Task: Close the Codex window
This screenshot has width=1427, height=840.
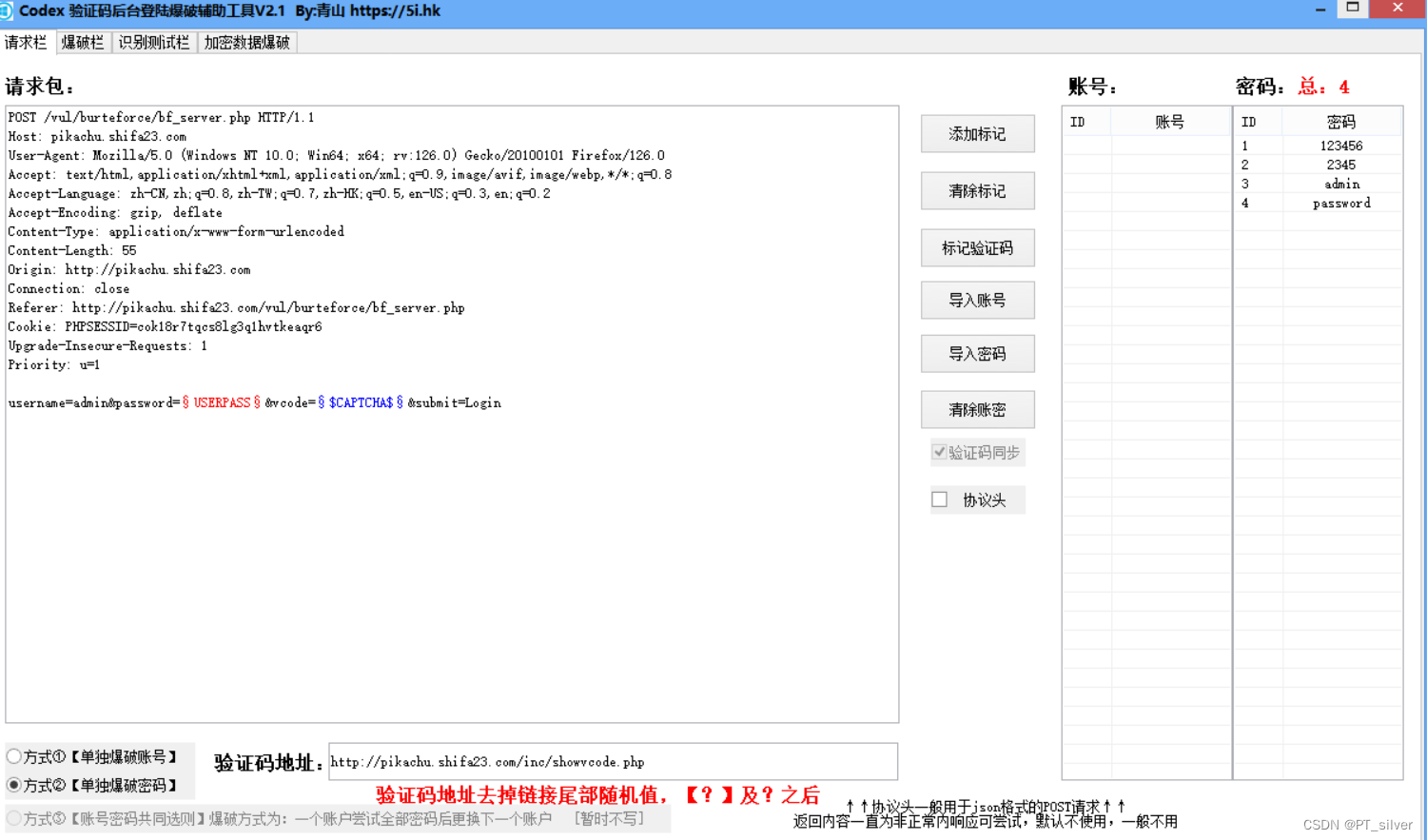Action: [x=1397, y=8]
